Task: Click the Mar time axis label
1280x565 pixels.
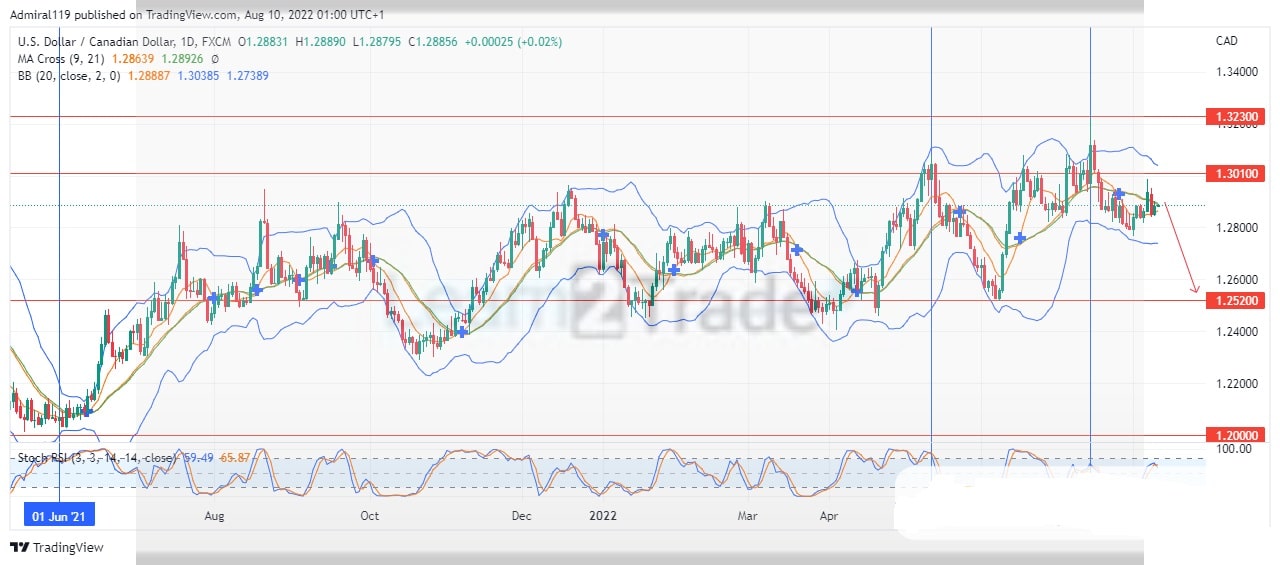Action: click(x=747, y=516)
